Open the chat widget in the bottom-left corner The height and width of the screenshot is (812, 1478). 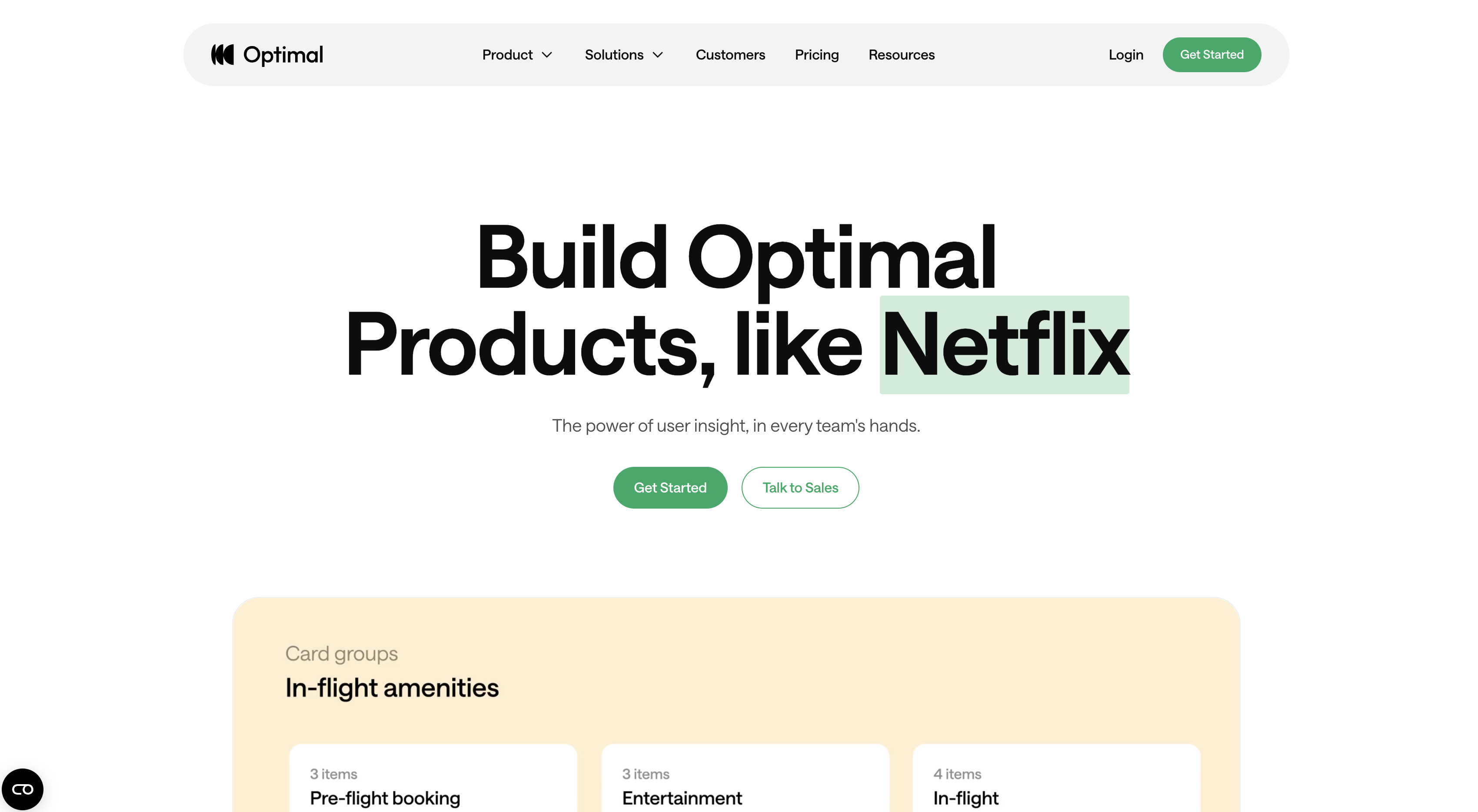(22, 789)
